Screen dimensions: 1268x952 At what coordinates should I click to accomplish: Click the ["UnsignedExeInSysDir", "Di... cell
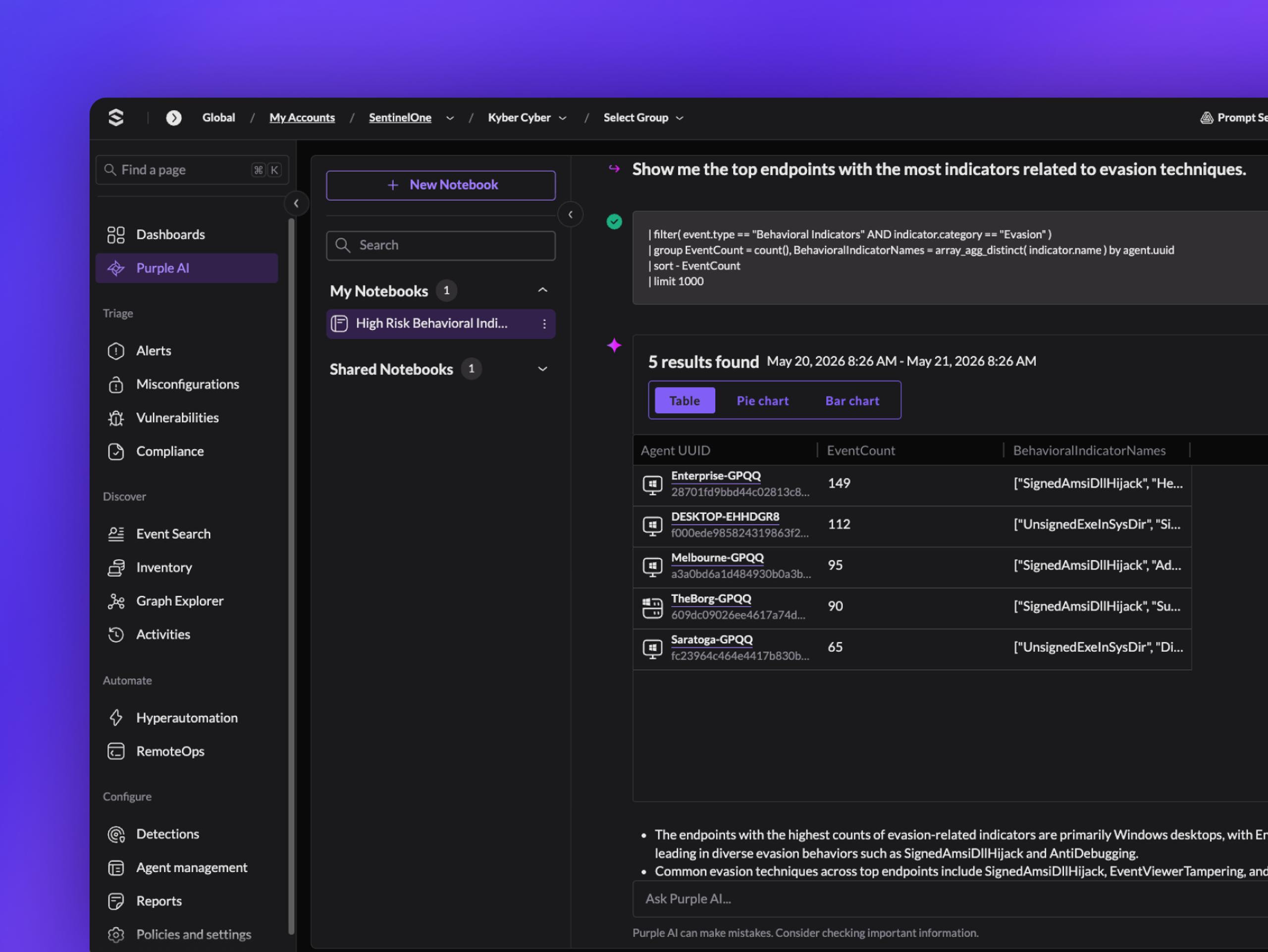(1098, 648)
